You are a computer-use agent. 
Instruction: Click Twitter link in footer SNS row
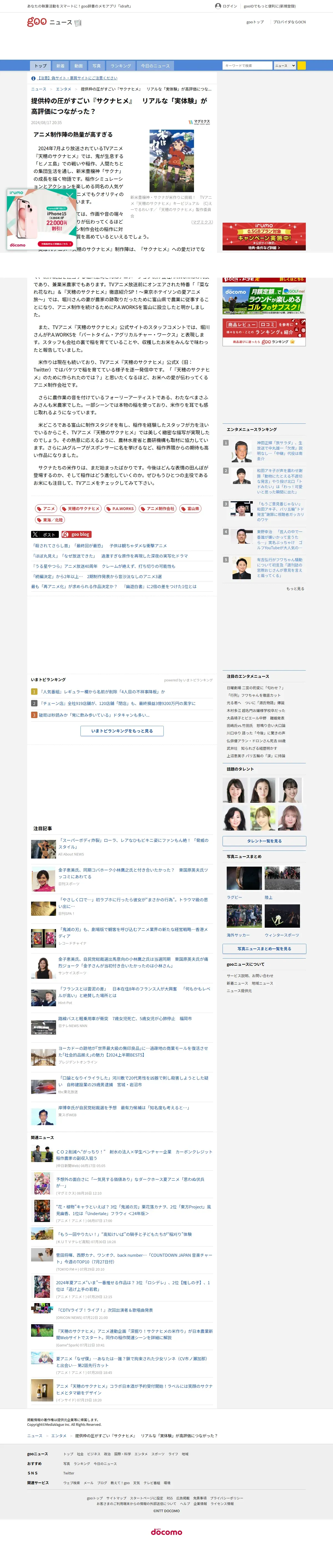click(69, 1473)
